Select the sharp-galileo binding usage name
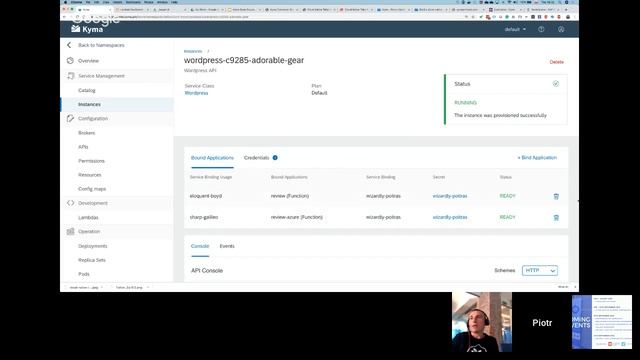The height and width of the screenshot is (360, 640). tap(204, 217)
